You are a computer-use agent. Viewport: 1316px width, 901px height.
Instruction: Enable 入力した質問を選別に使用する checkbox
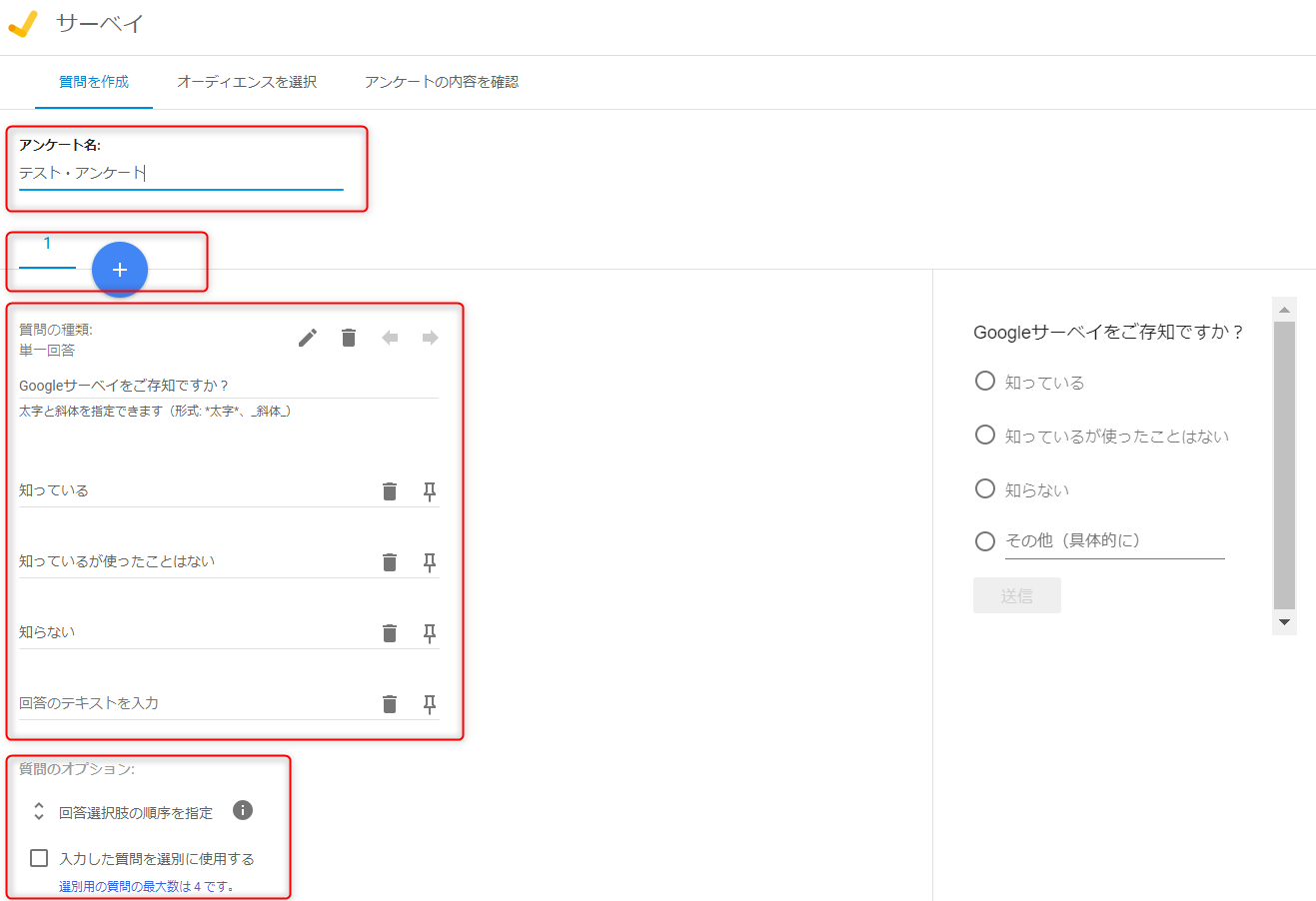point(39,858)
